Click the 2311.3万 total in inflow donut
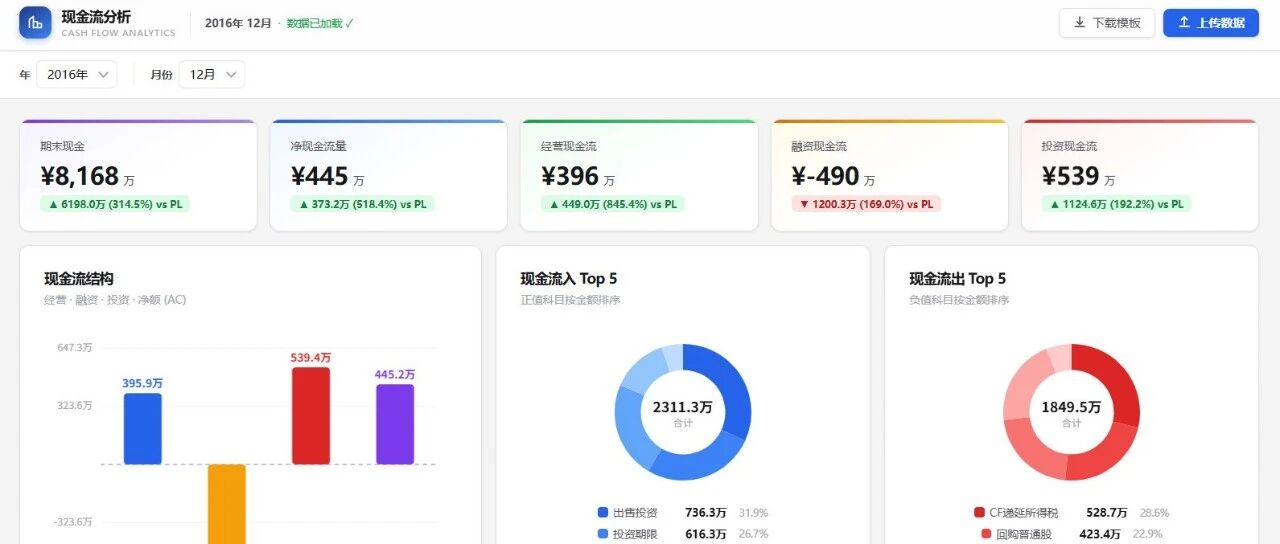Viewport: 1280px width, 544px height. pyautogui.click(x=682, y=407)
